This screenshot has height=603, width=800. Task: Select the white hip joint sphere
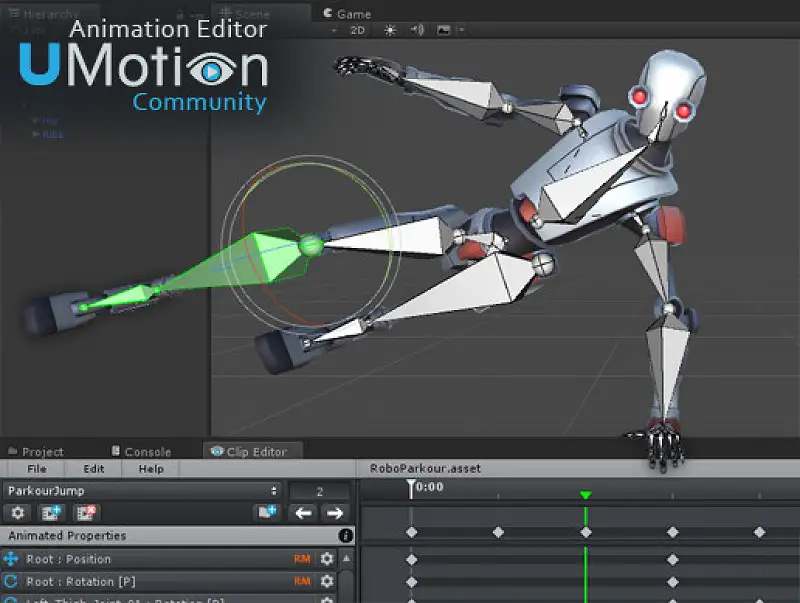point(542,265)
